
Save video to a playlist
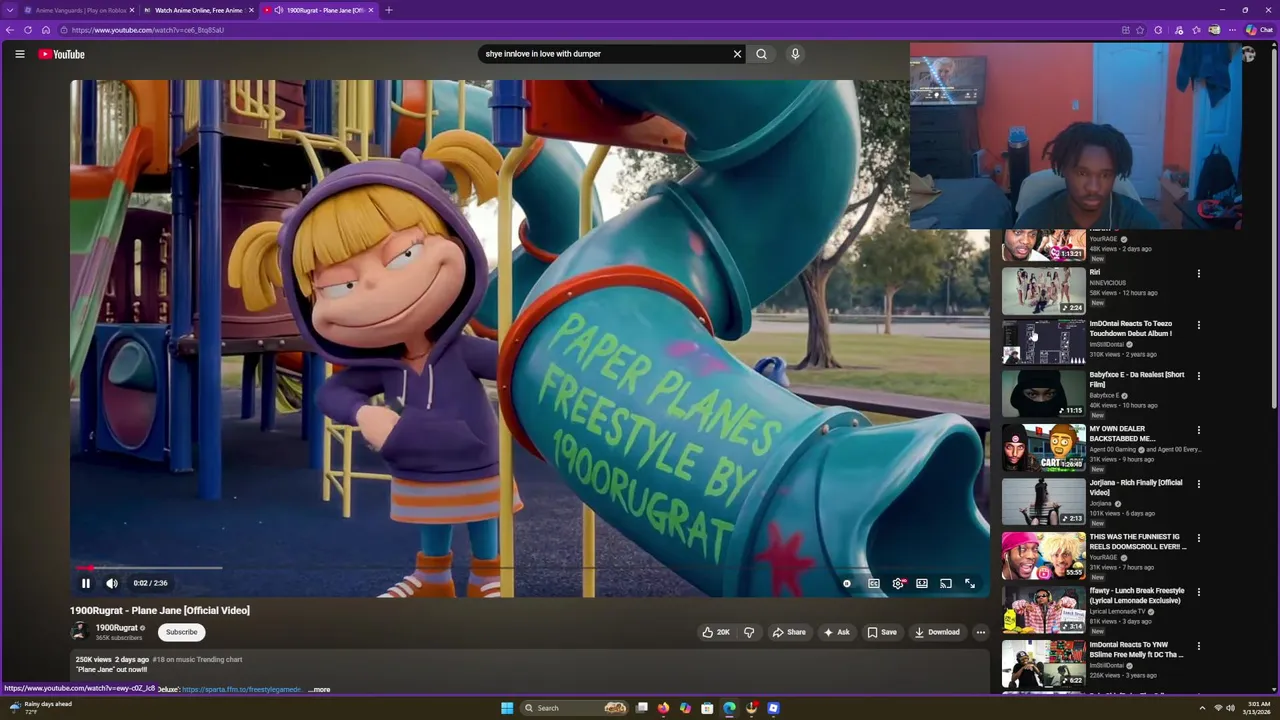pos(882,632)
